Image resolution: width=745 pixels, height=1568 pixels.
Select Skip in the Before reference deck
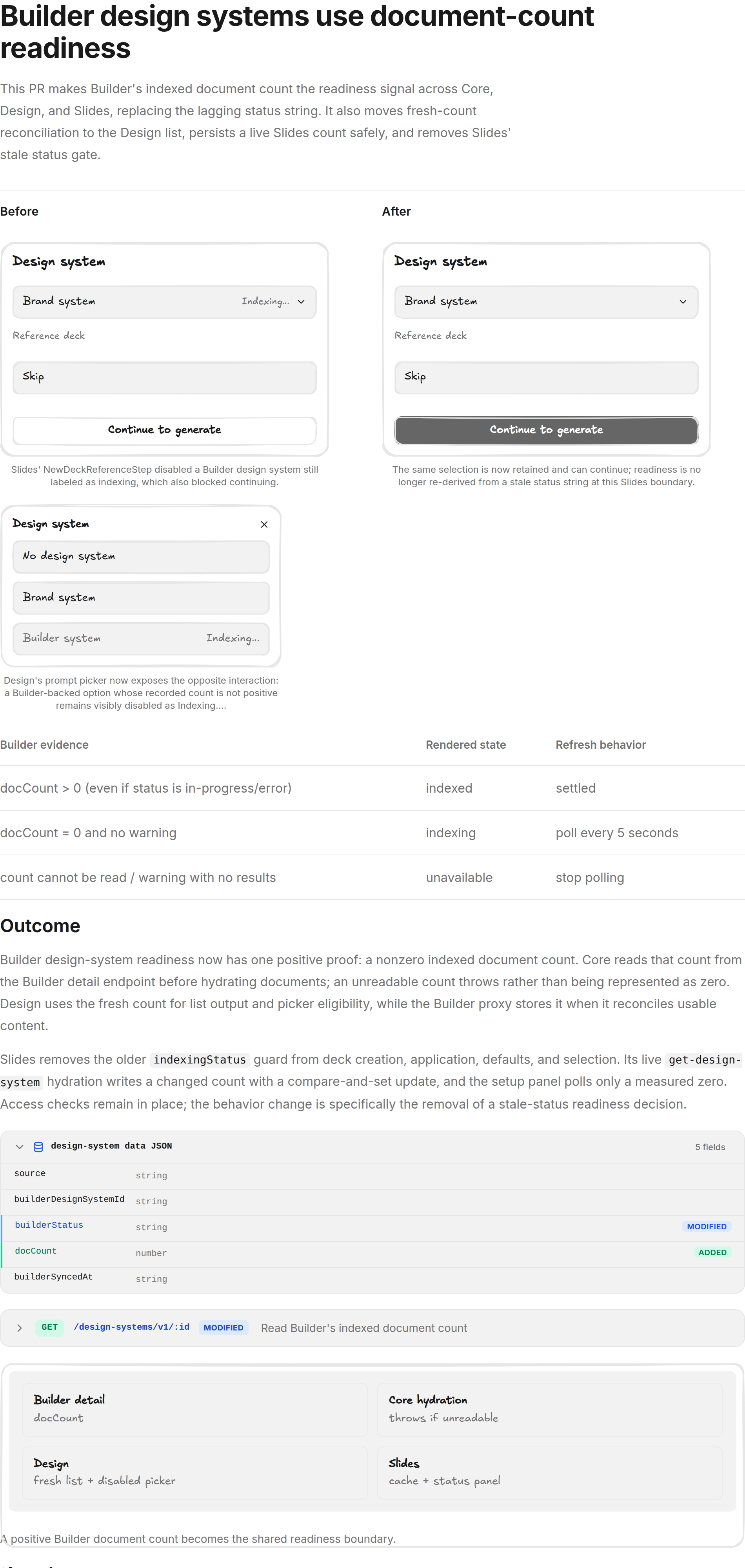[x=164, y=377]
